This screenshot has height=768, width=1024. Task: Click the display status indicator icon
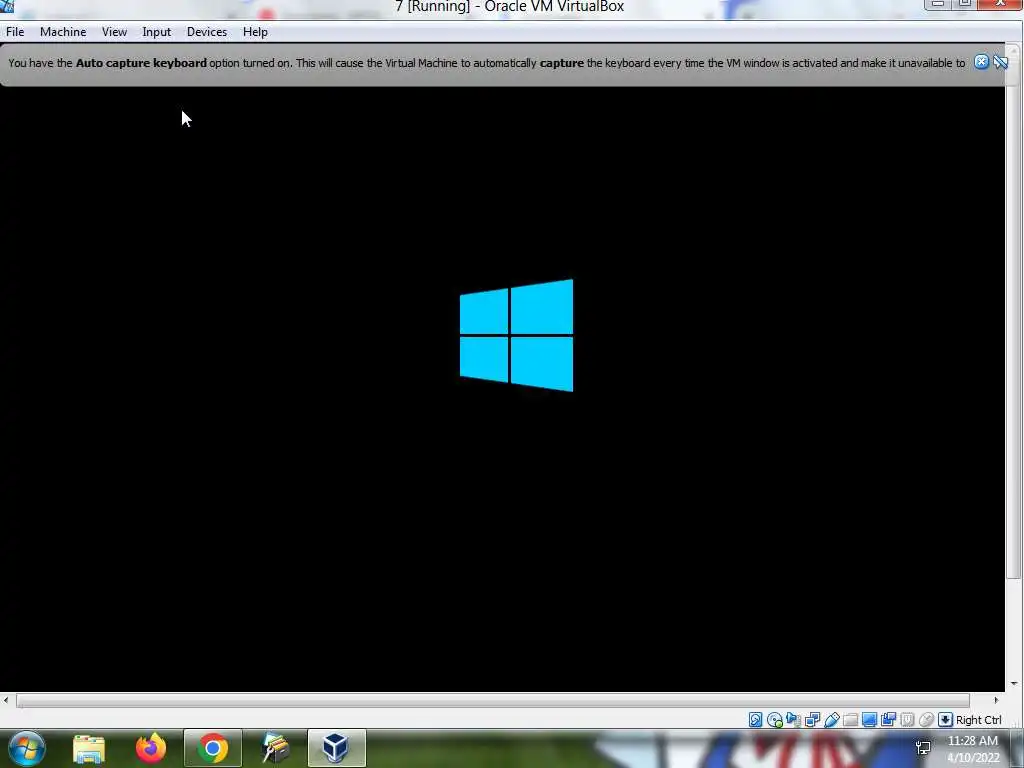[869, 720]
